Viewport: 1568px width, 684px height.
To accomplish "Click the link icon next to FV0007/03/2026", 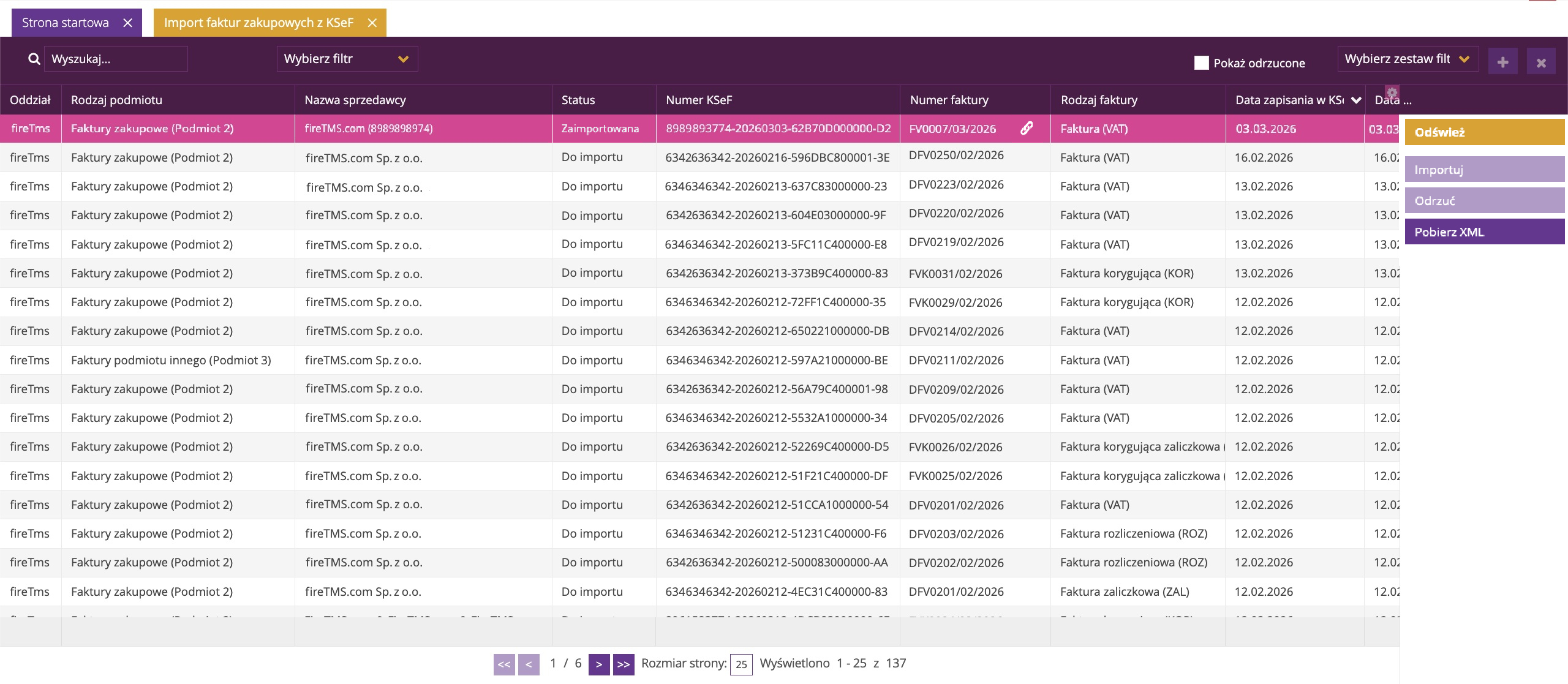I will (x=1027, y=128).
